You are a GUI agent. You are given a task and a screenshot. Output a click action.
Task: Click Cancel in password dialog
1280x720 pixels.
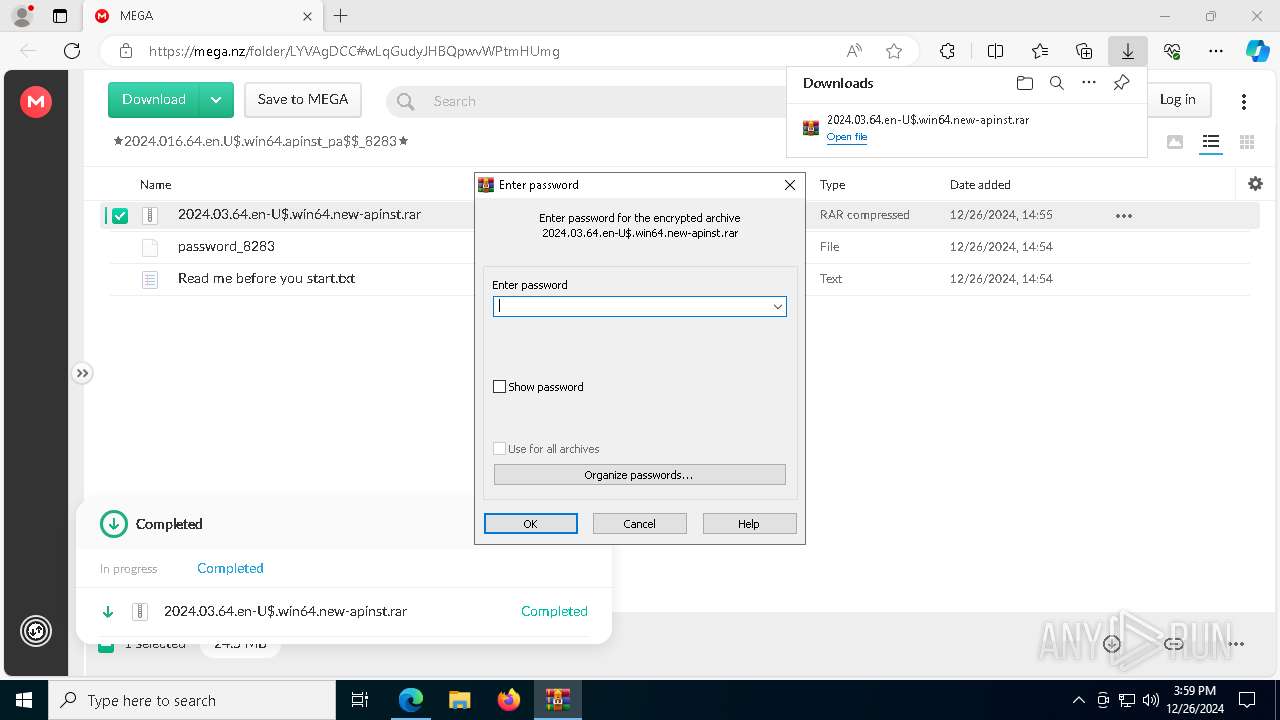639,524
